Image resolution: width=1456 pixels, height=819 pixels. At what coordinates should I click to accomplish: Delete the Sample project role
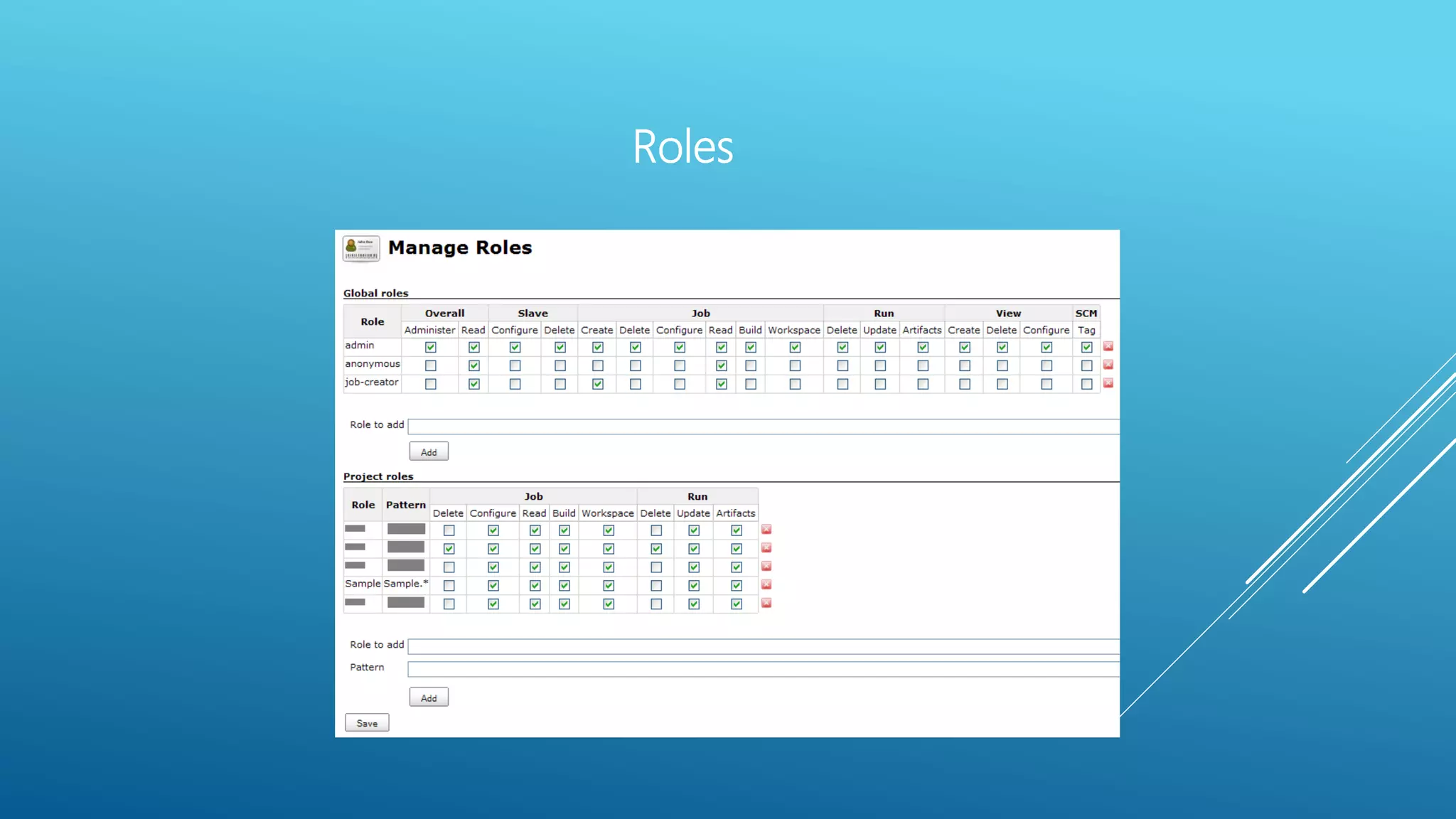point(766,584)
